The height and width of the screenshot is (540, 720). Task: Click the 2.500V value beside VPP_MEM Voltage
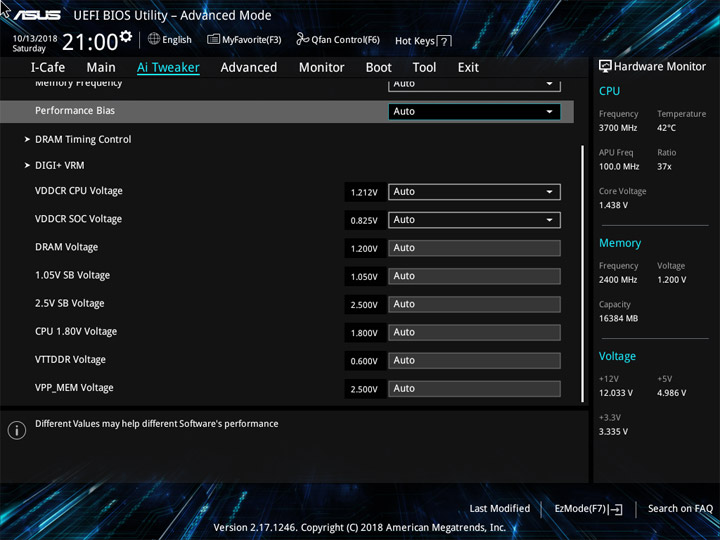pos(364,389)
